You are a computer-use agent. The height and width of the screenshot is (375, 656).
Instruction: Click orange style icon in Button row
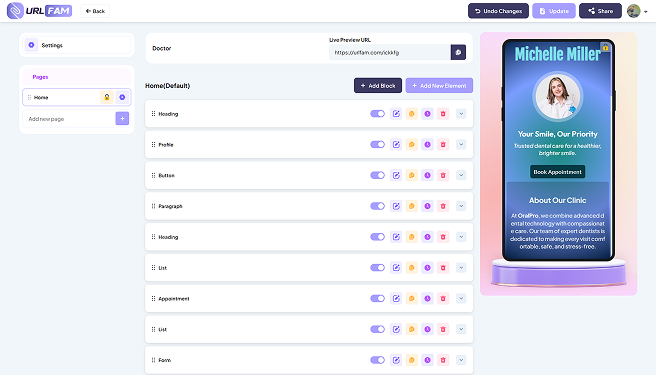[x=412, y=175]
